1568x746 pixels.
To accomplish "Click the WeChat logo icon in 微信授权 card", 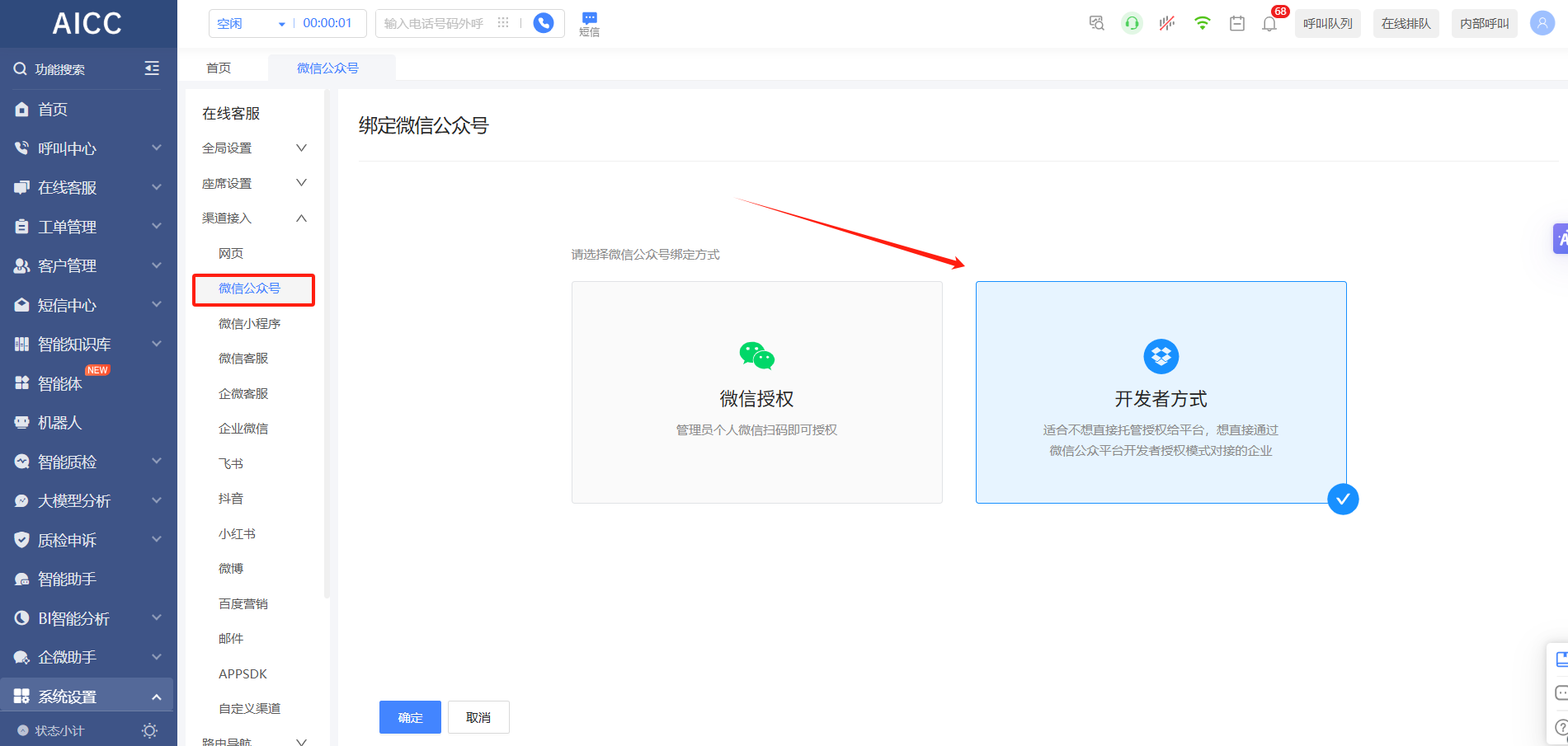I will click(x=757, y=356).
